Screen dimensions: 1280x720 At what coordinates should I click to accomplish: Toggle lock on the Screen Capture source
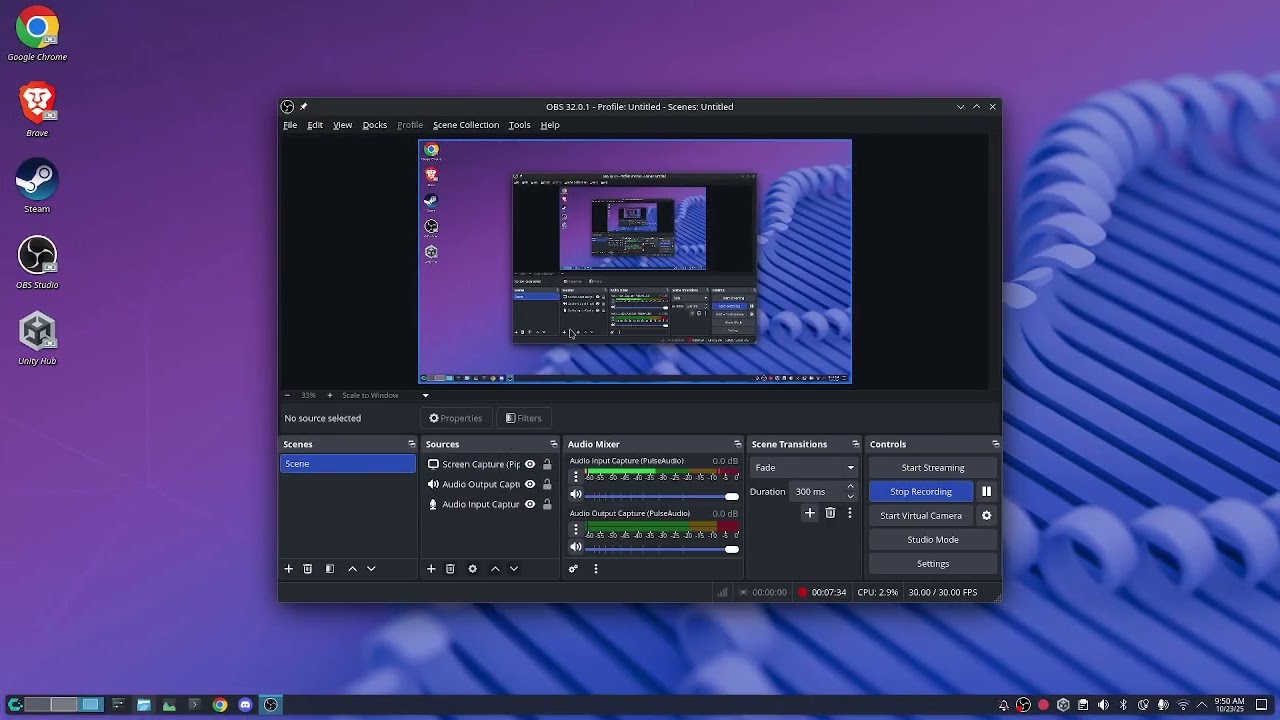(547, 464)
